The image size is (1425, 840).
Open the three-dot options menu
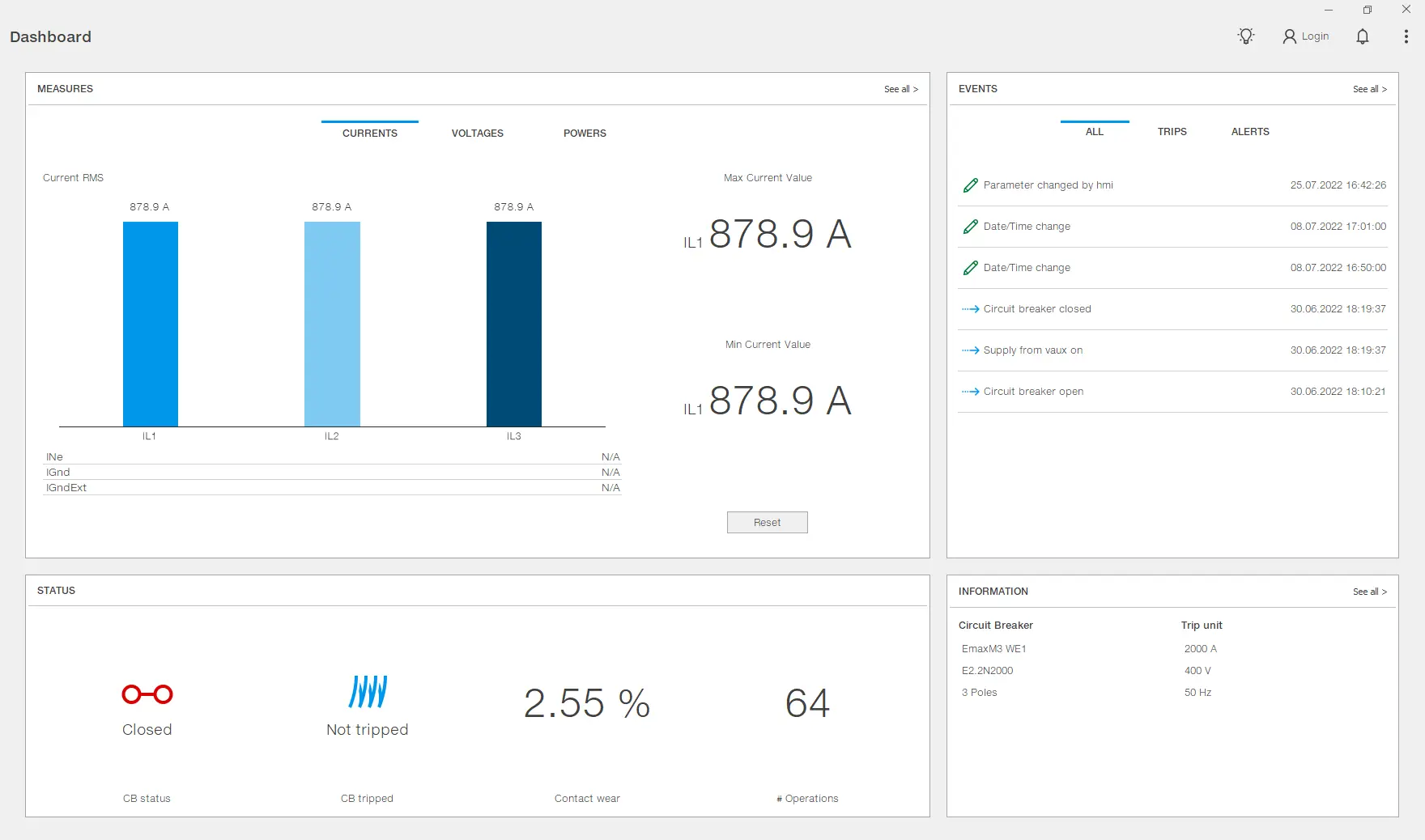click(x=1406, y=36)
